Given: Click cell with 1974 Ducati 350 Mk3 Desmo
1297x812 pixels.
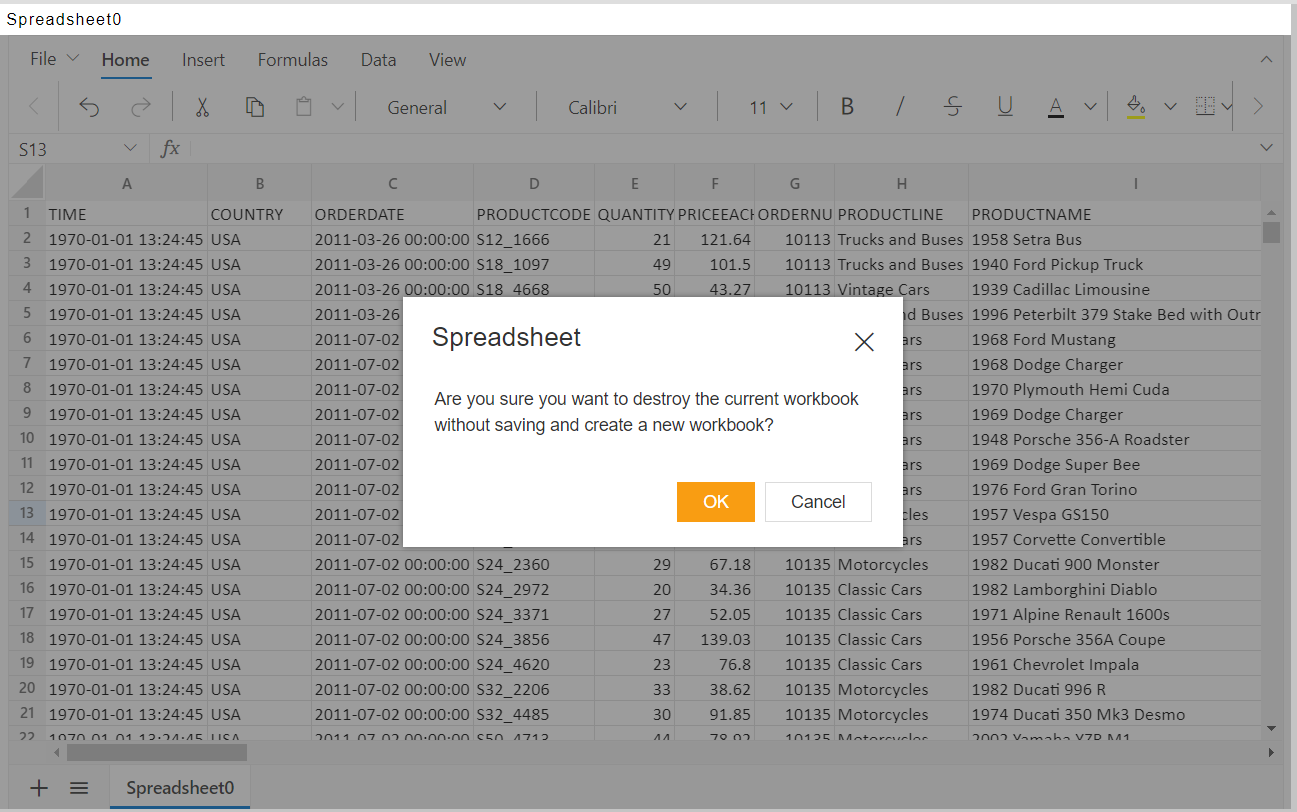Looking at the screenshot, I should 1115,714.
